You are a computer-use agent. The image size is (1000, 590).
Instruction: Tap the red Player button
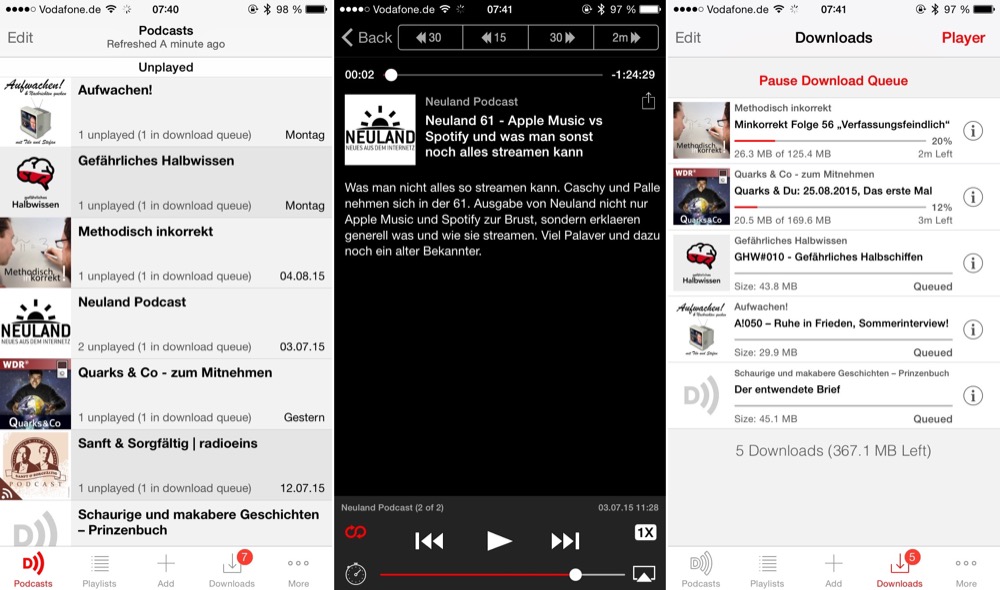[963, 38]
